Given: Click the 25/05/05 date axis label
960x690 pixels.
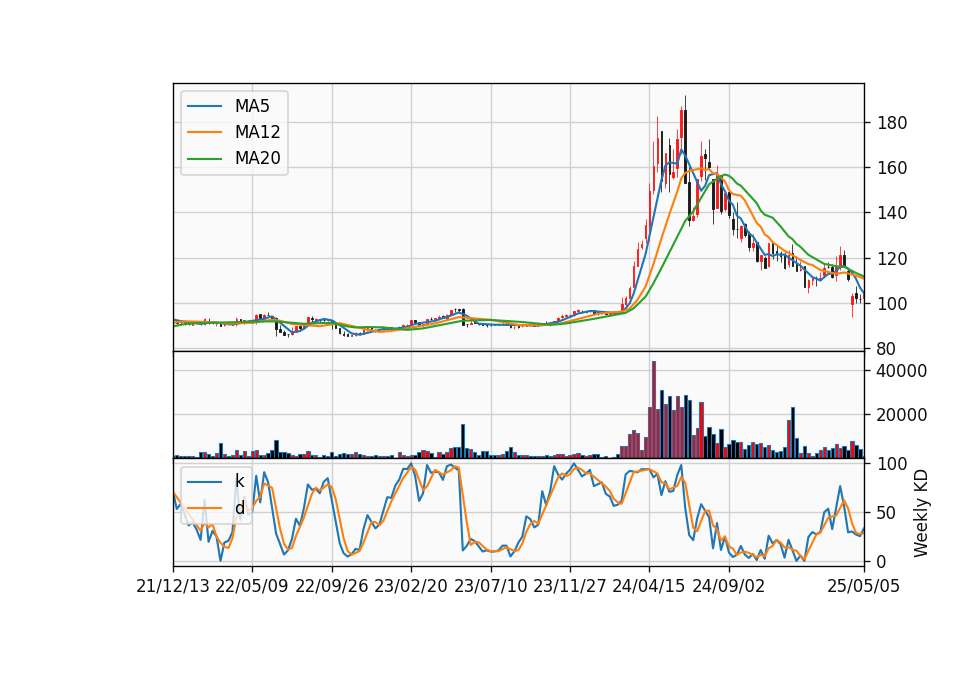Looking at the screenshot, I should click(864, 586).
